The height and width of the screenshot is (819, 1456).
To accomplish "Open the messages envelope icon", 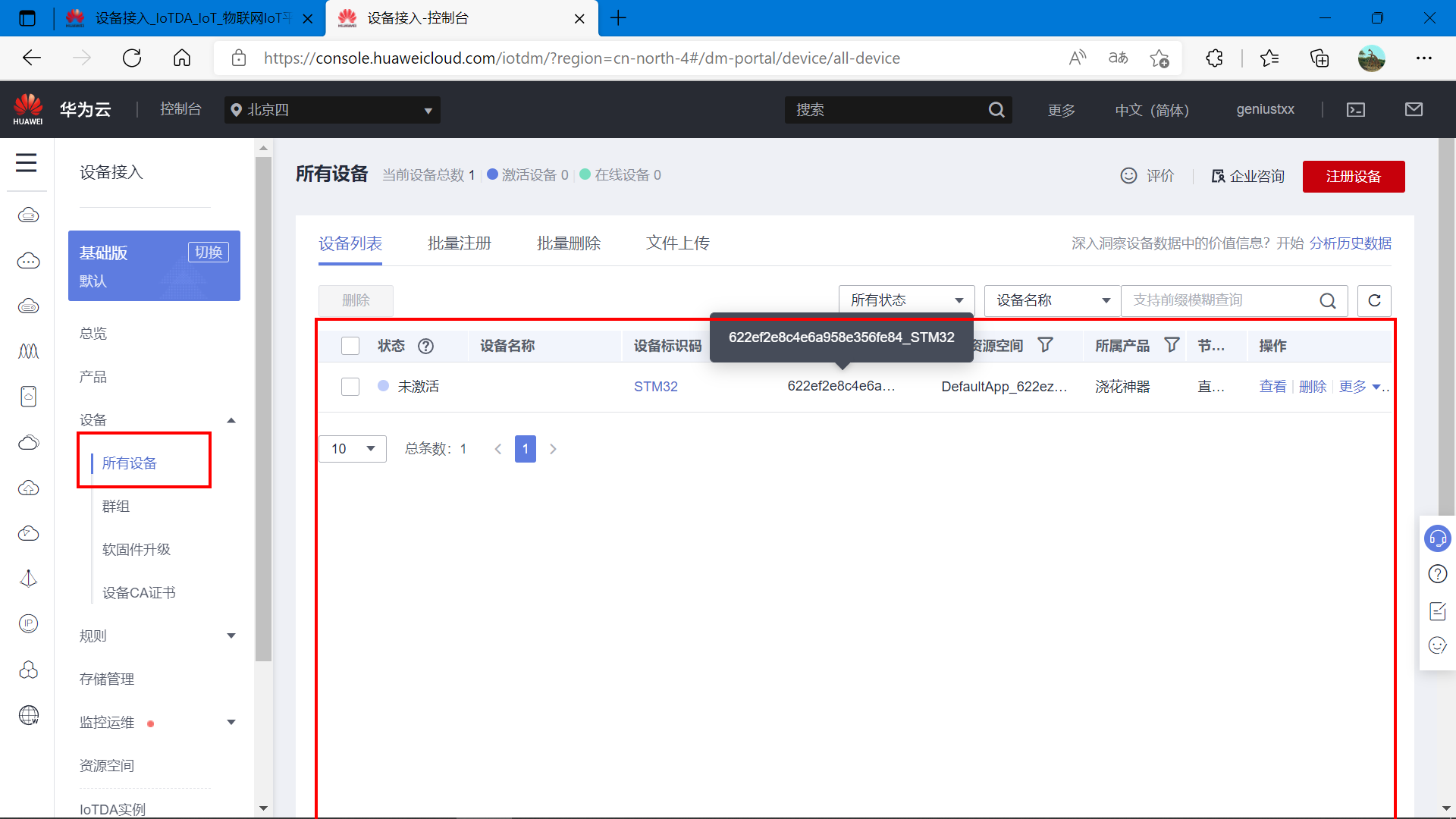I will (x=1414, y=110).
